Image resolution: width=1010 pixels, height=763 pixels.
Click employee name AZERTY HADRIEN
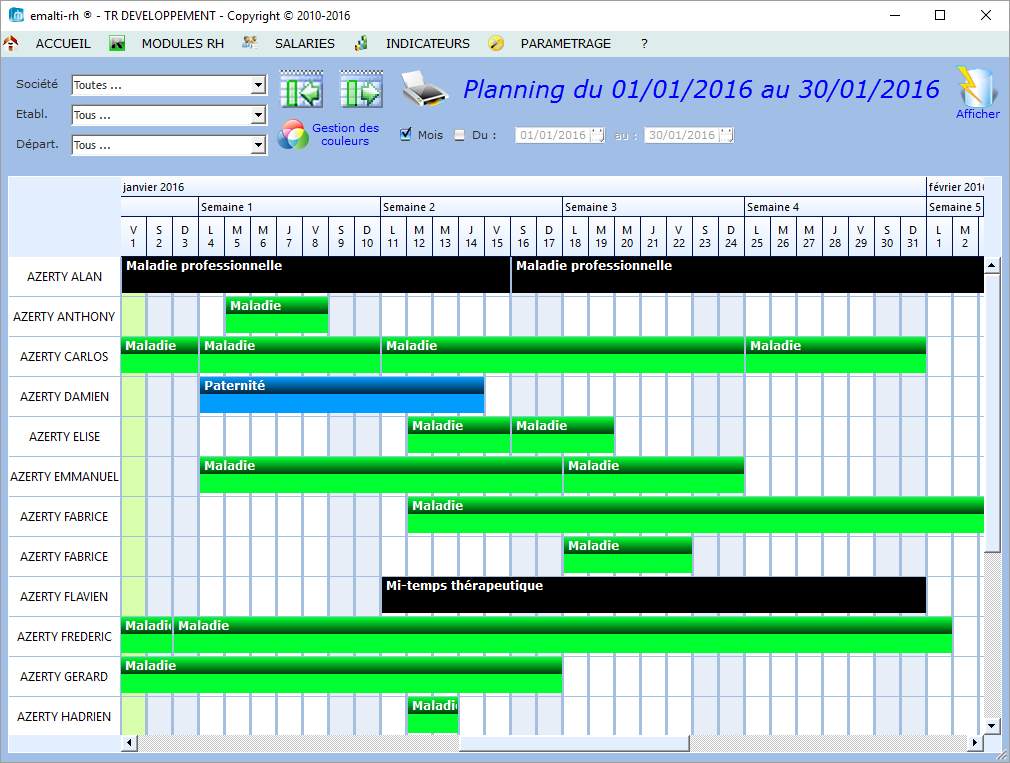tap(64, 717)
